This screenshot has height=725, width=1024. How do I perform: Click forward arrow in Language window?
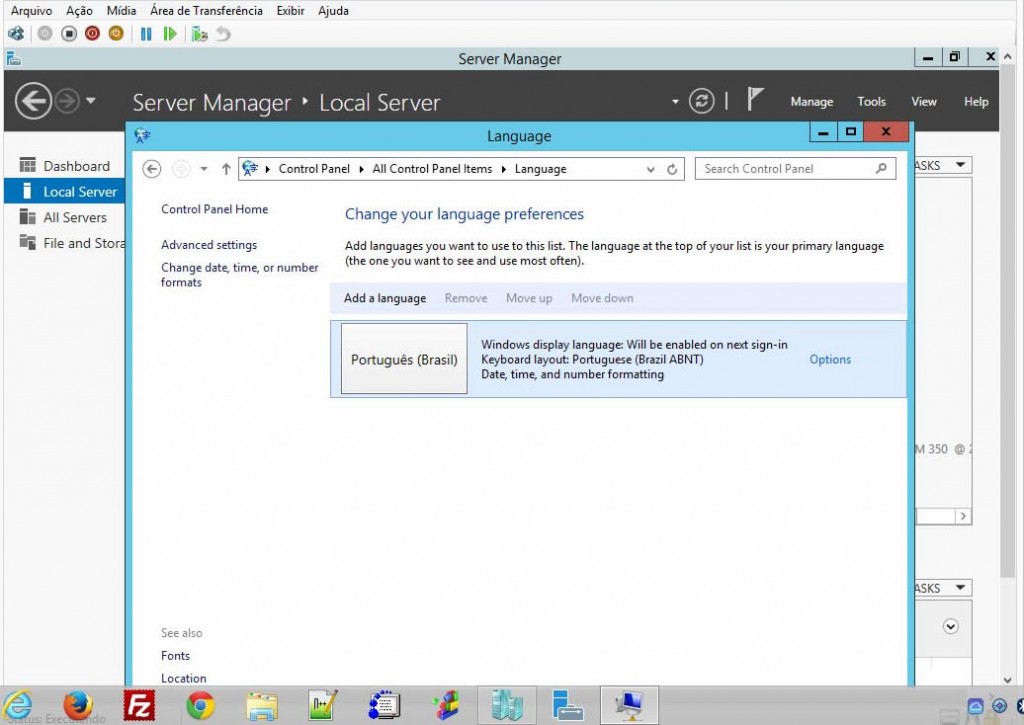pyautogui.click(x=181, y=169)
